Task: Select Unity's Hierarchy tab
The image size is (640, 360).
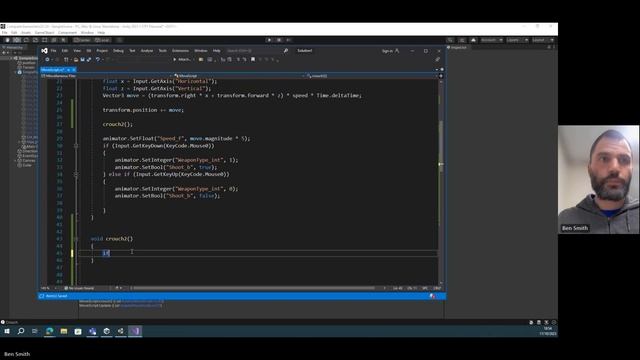Action: (x=13, y=47)
